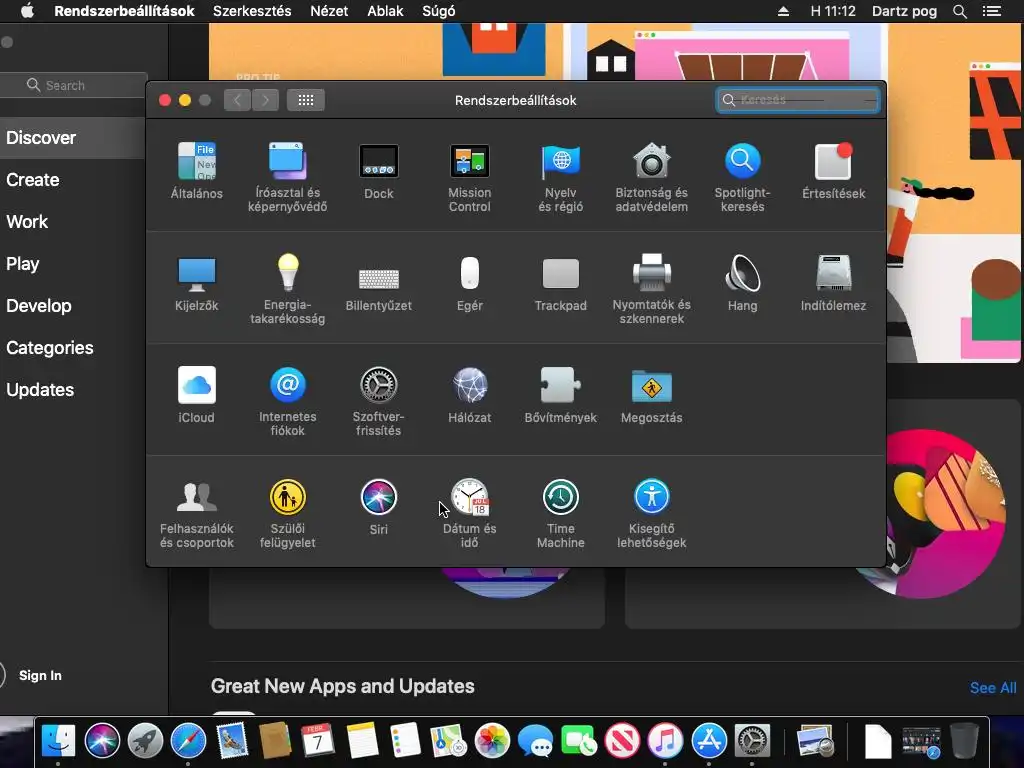Open Nyomtatók és szkennerek pane
Viewport: 1024px width, 768px height.
pos(651,289)
